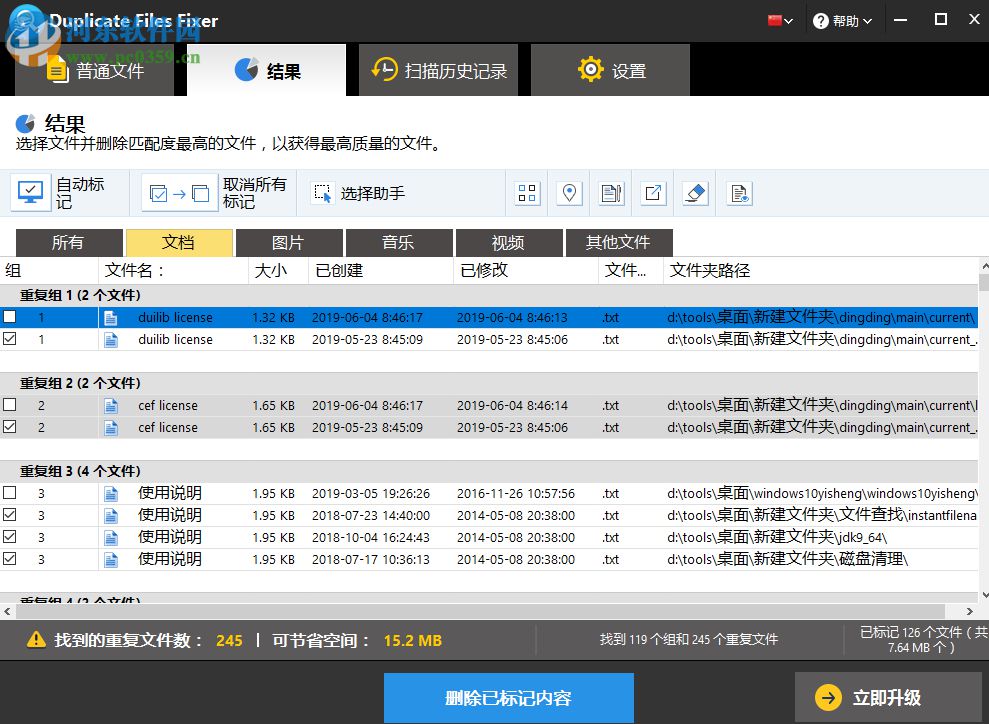The height and width of the screenshot is (724, 989).
Task: Click the 立即升级 upgrade button
Action: [888, 697]
